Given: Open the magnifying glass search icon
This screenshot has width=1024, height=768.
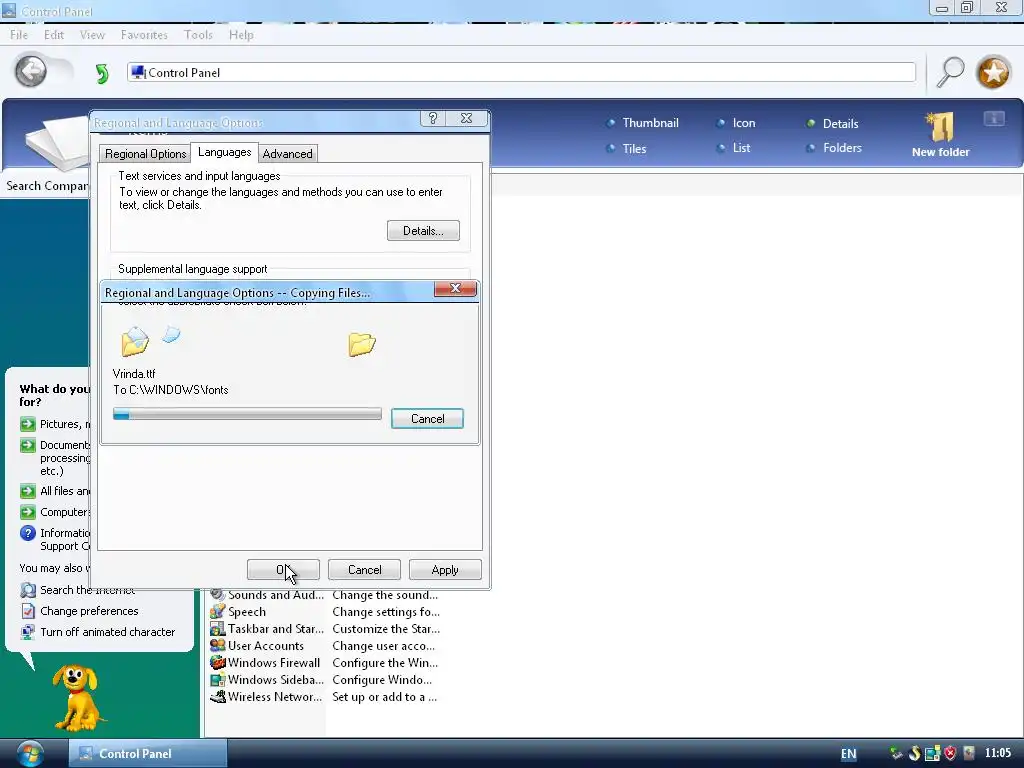Looking at the screenshot, I should point(950,72).
